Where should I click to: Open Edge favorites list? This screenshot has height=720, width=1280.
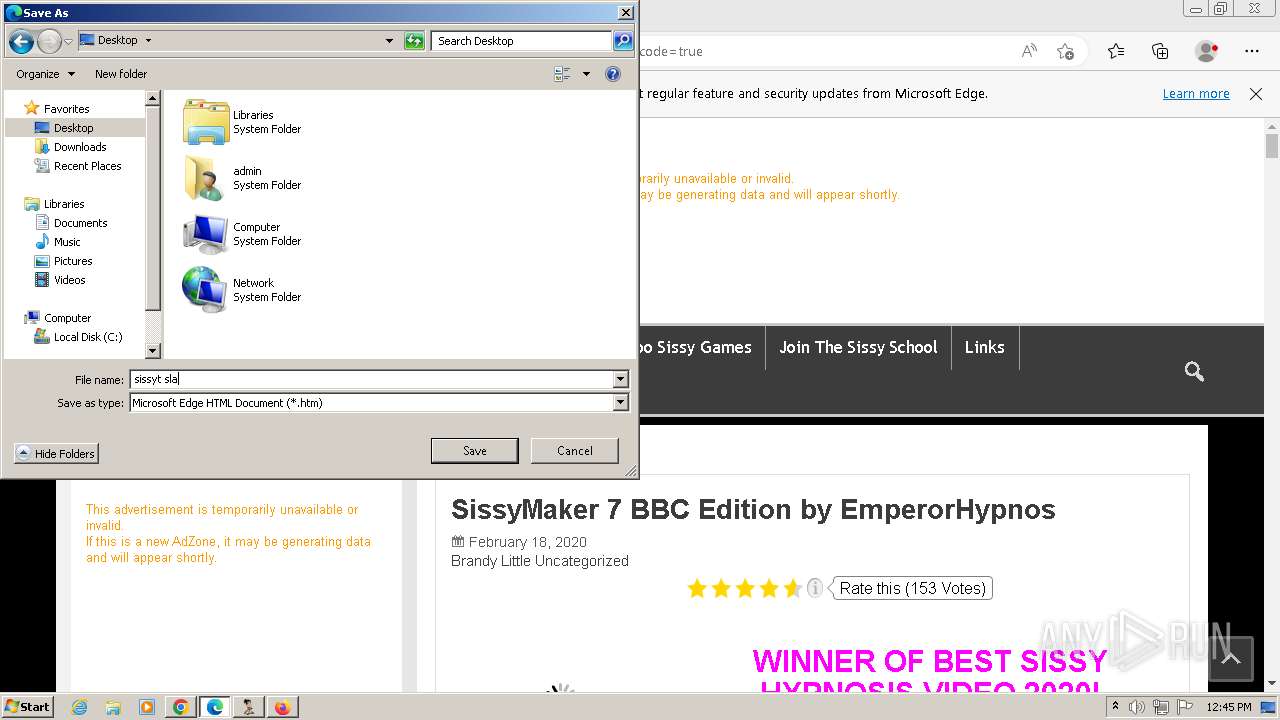[1116, 51]
